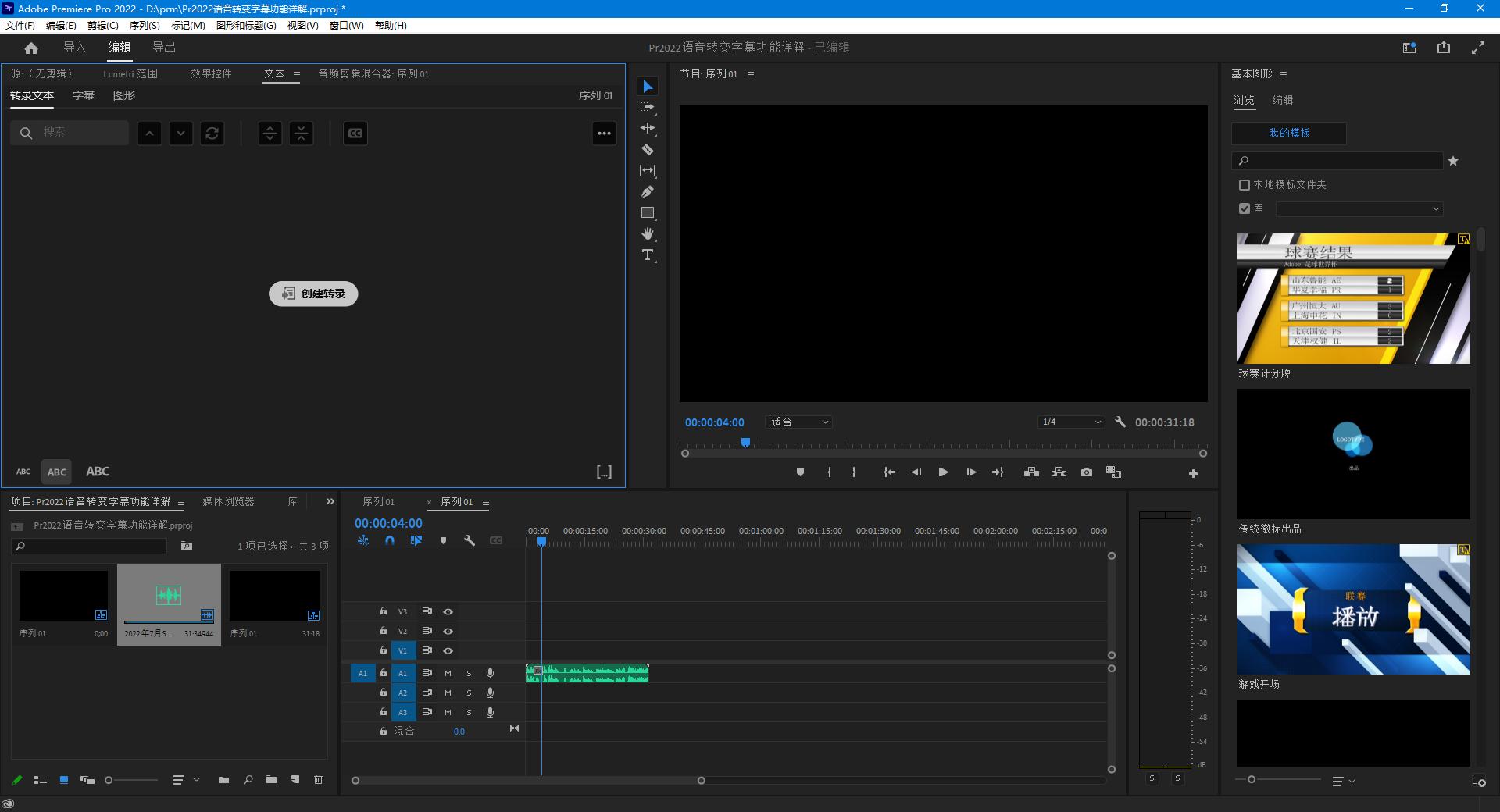The height and width of the screenshot is (812, 1500).
Task: Open the workspaces icon at top right
Action: click(1409, 48)
